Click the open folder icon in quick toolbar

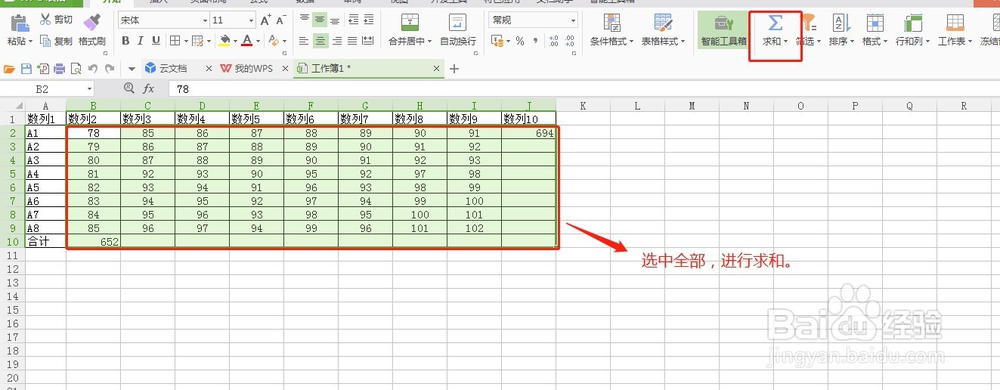coord(10,68)
